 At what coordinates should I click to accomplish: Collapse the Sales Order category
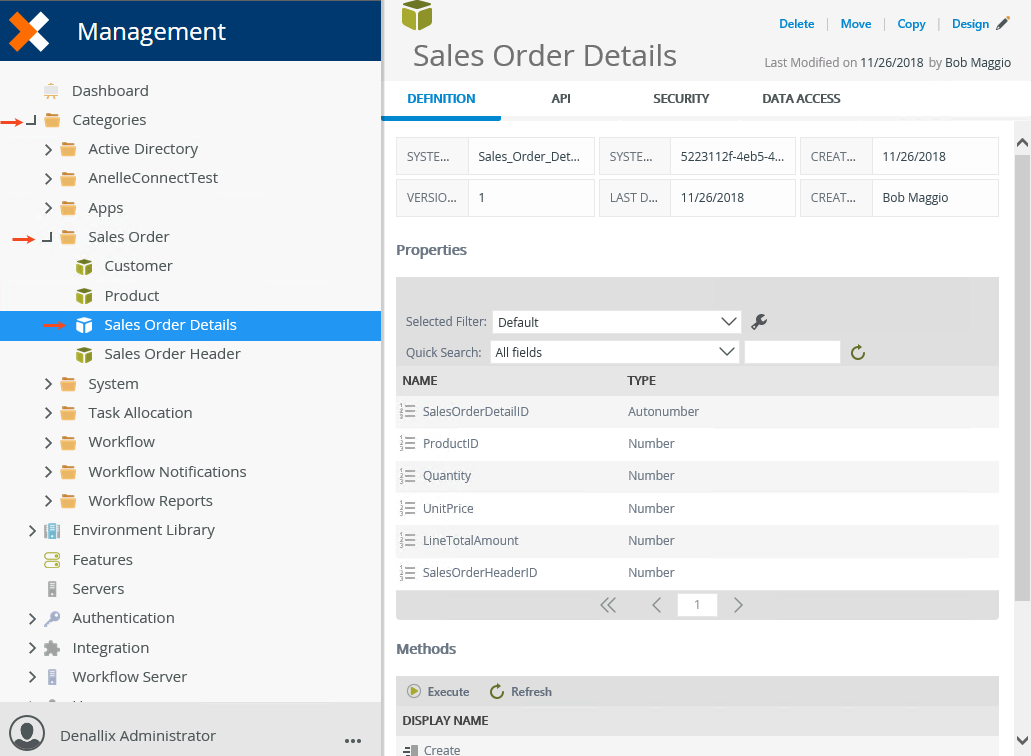48,237
